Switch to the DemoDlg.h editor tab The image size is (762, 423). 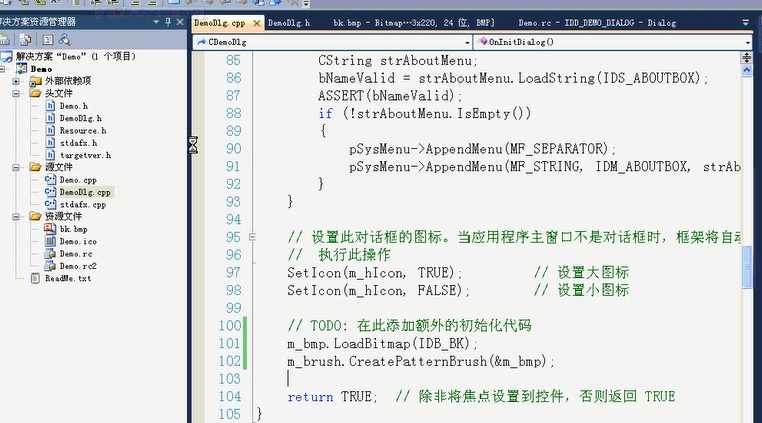point(289,23)
